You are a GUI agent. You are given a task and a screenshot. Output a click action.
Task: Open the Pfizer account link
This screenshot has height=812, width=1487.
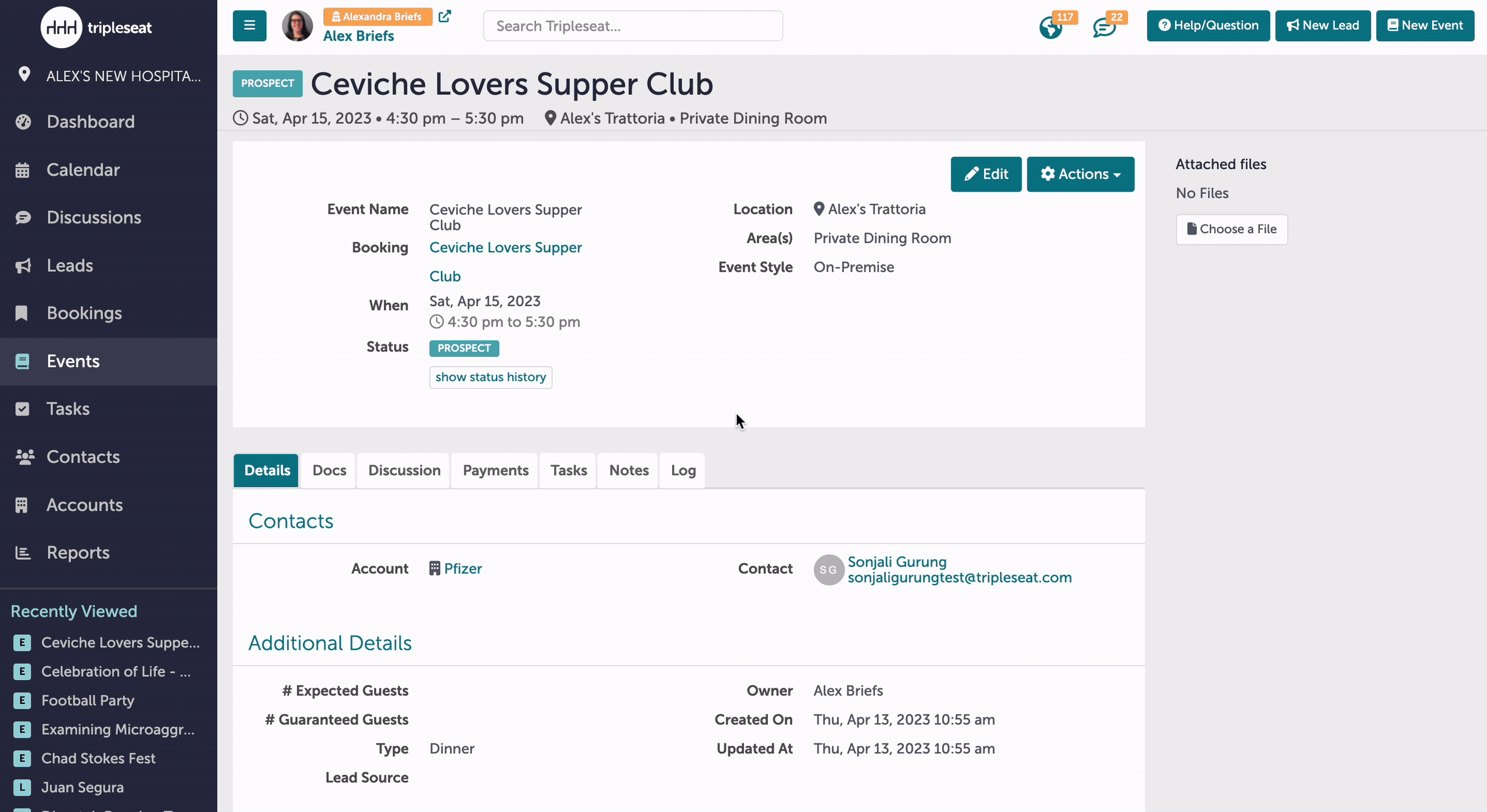463,568
